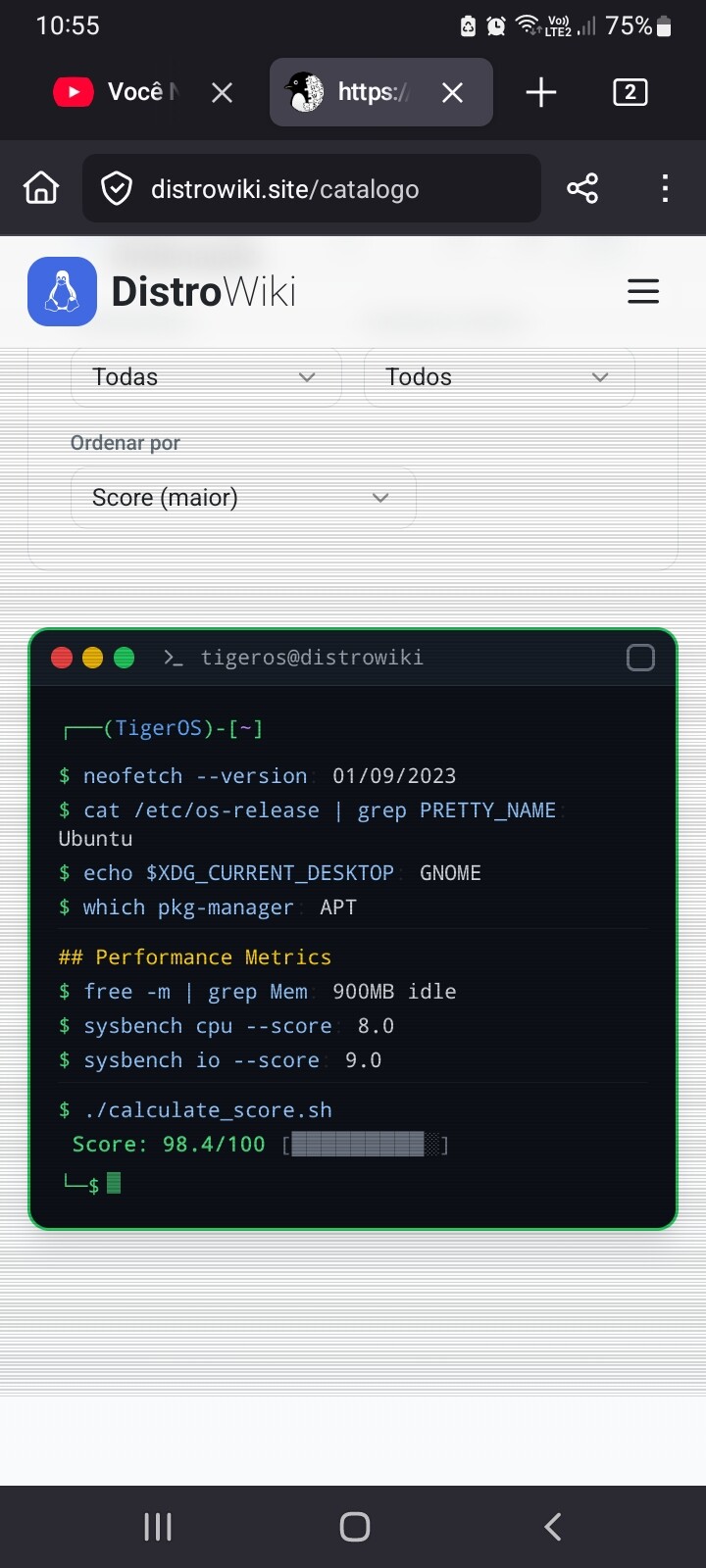Tap the share icon in toolbar
This screenshot has width=706, height=1568.
(x=581, y=187)
